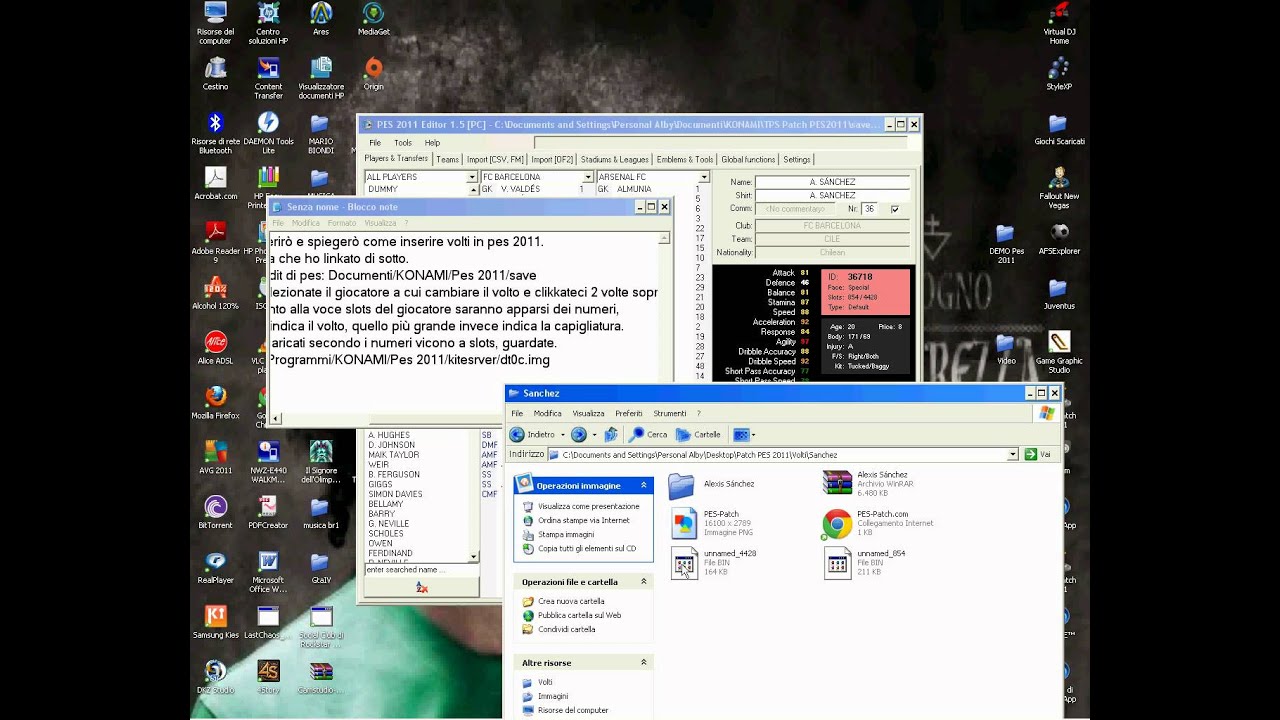1280x720 pixels.
Task: Open the Tools menu in PES Editor
Action: pyautogui.click(x=402, y=143)
